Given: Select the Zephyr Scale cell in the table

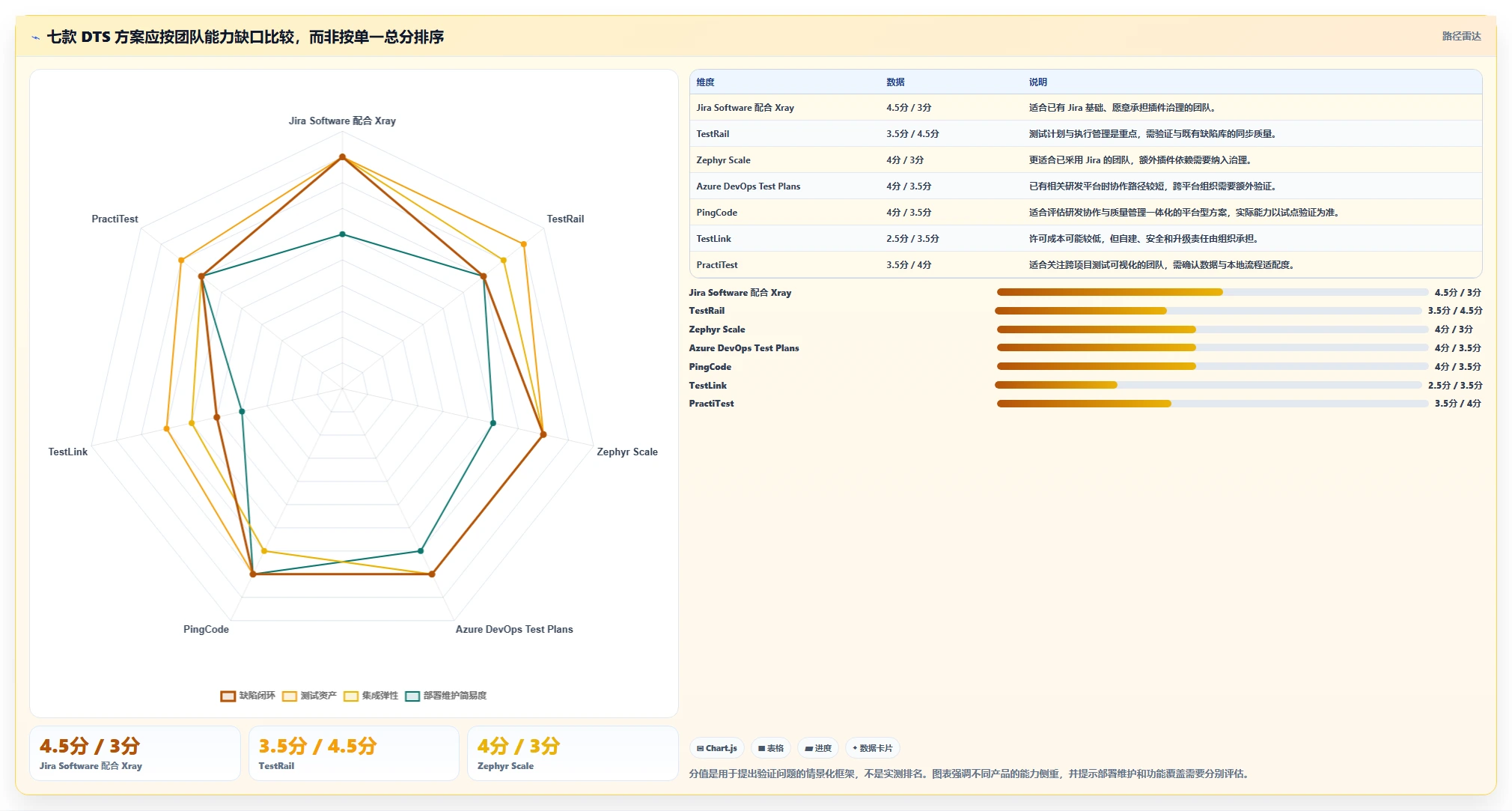Looking at the screenshot, I should (x=784, y=160).
